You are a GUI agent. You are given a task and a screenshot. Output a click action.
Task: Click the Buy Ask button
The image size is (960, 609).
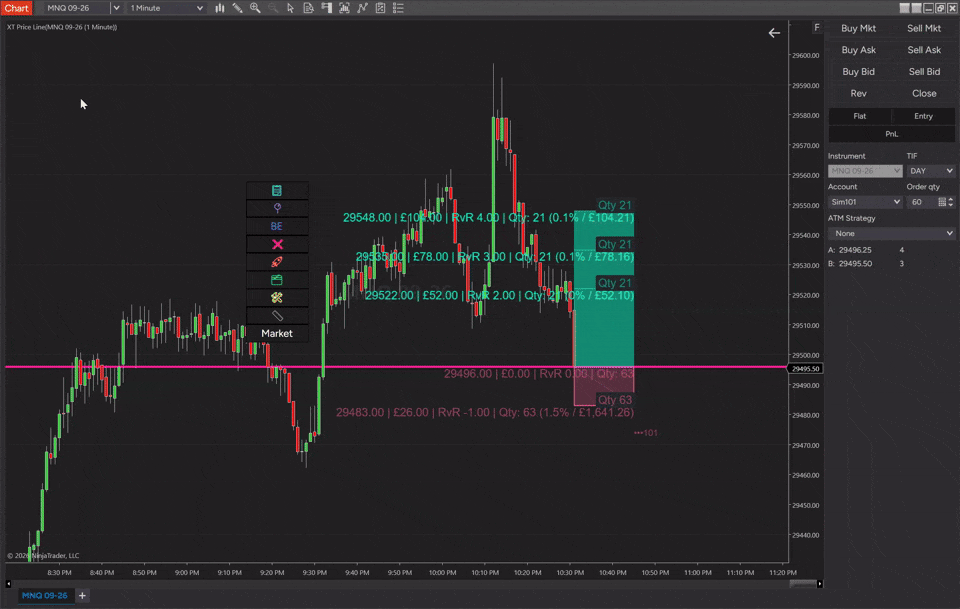point(858,50)
